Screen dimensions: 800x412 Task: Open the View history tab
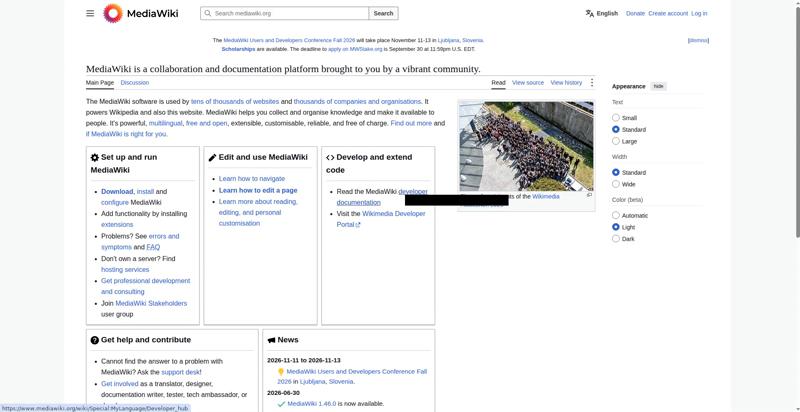click(x=566, y=83)
